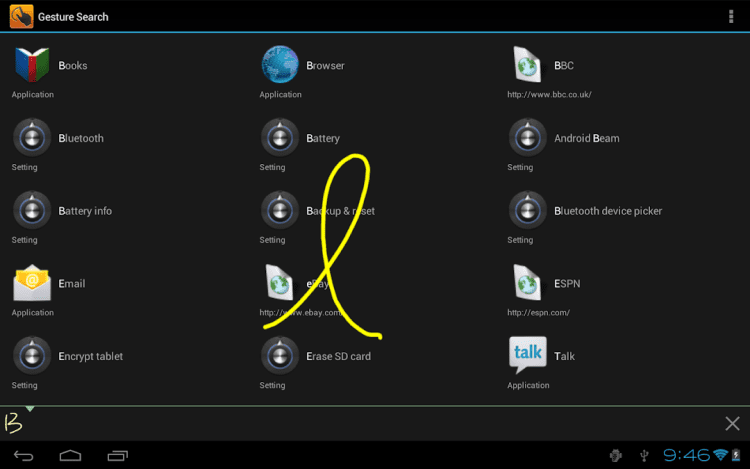
Task: Clear the gesture query with X
Action: tap(732, 423)
